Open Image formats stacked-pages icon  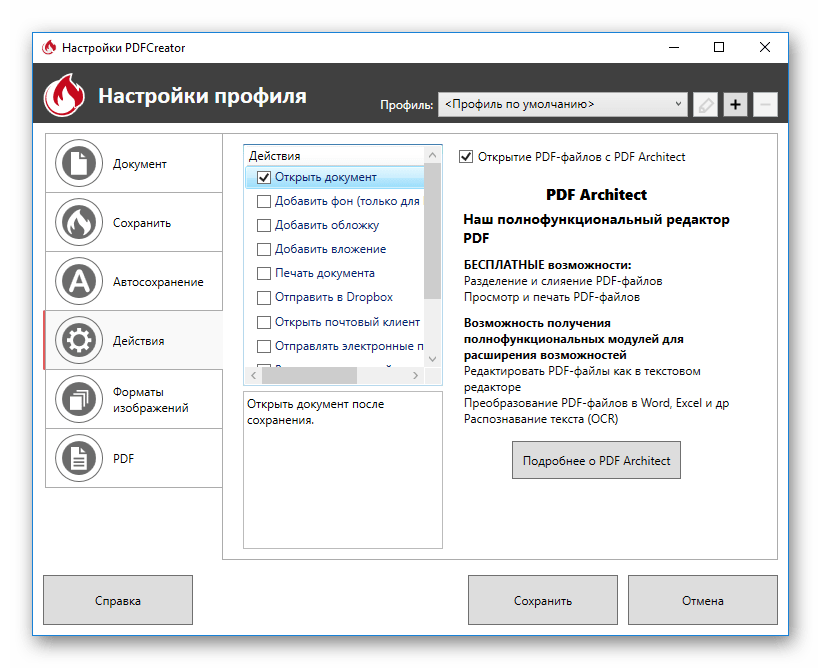[x=77, y=400]
